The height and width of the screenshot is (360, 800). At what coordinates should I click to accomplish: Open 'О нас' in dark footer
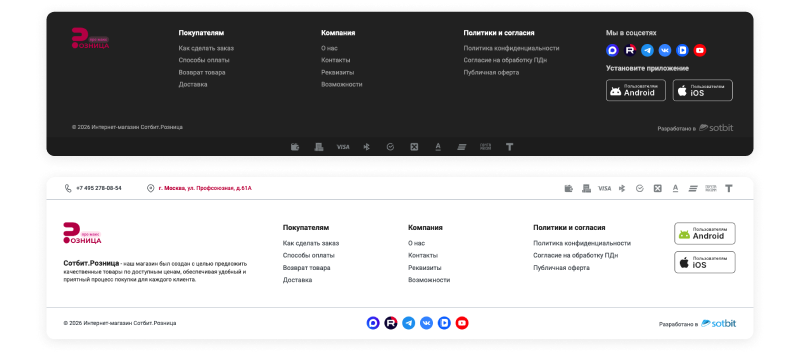[329, 48]
